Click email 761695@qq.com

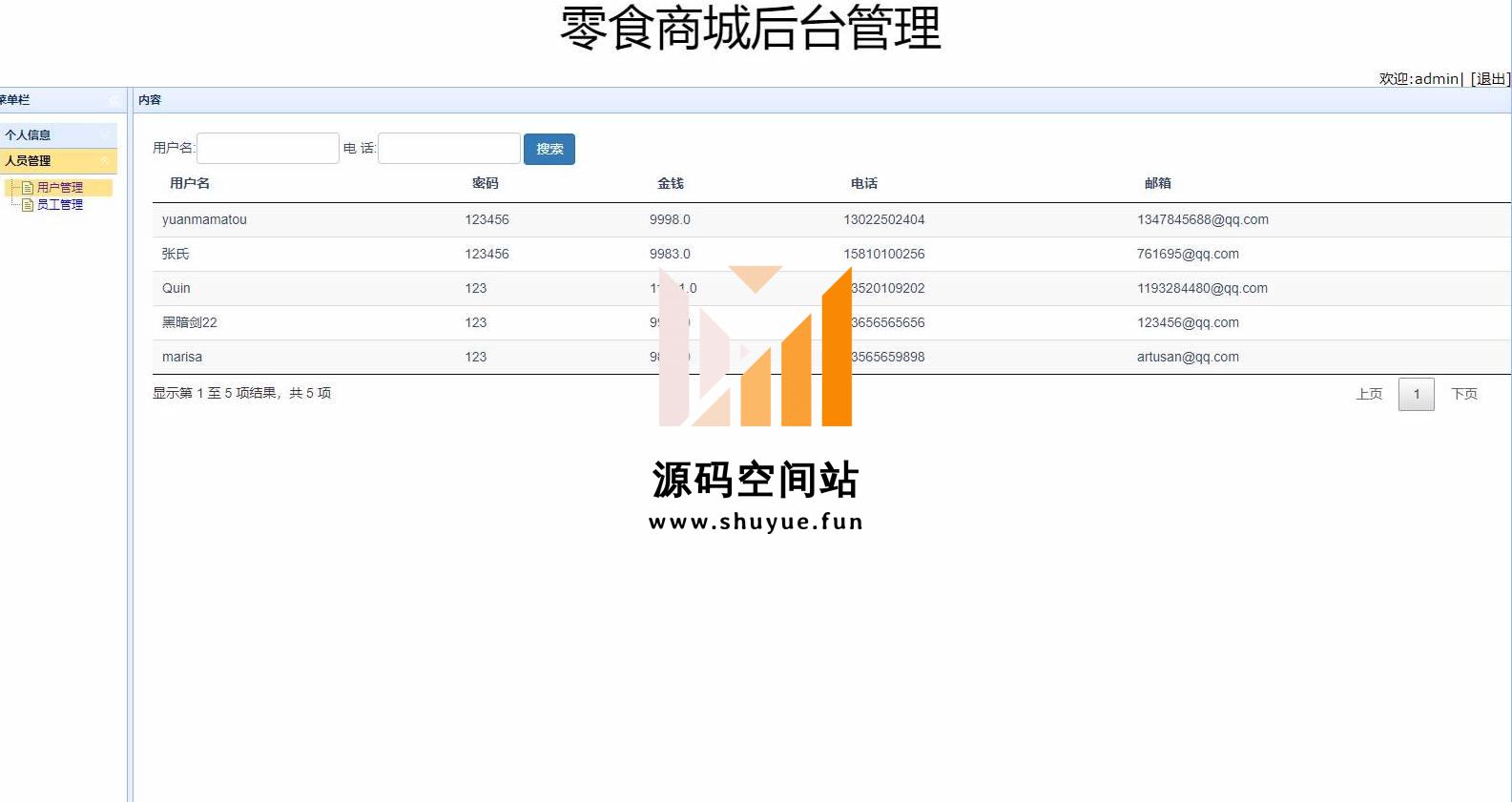1188,254
